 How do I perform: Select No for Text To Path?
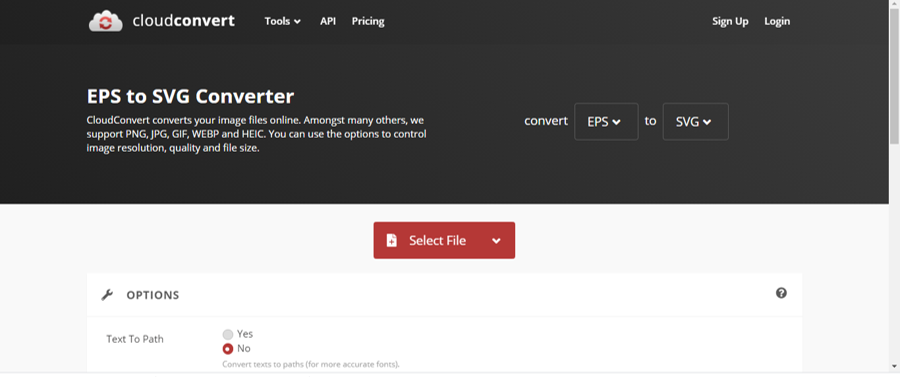[x=228, y=349]
